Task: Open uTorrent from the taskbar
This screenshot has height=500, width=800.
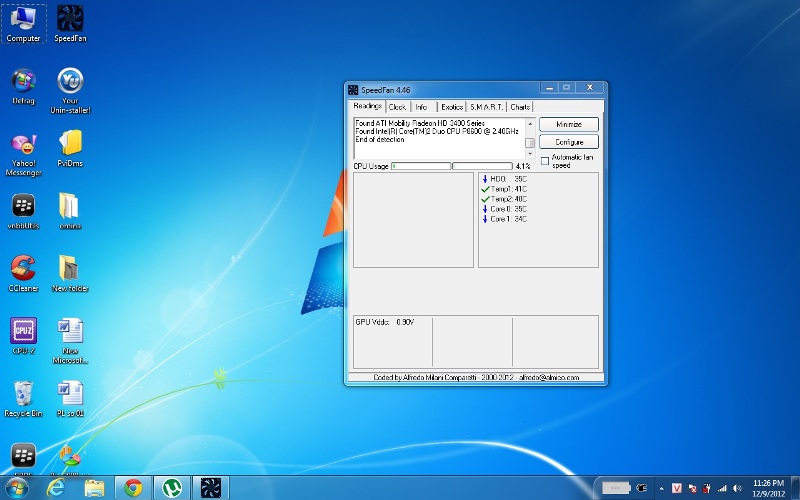Action: (x=171, y=487)
